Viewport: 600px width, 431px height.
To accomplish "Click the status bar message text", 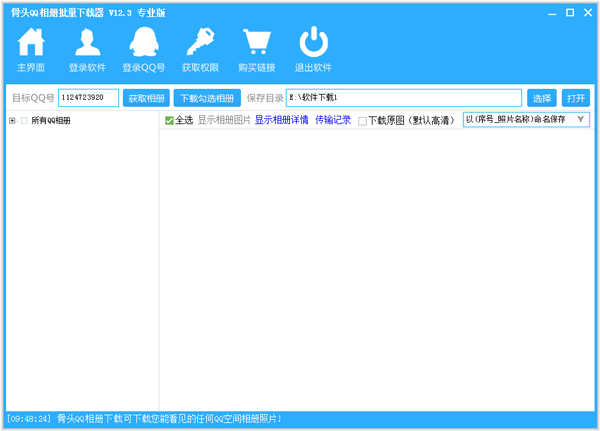I will coord(169,419).
